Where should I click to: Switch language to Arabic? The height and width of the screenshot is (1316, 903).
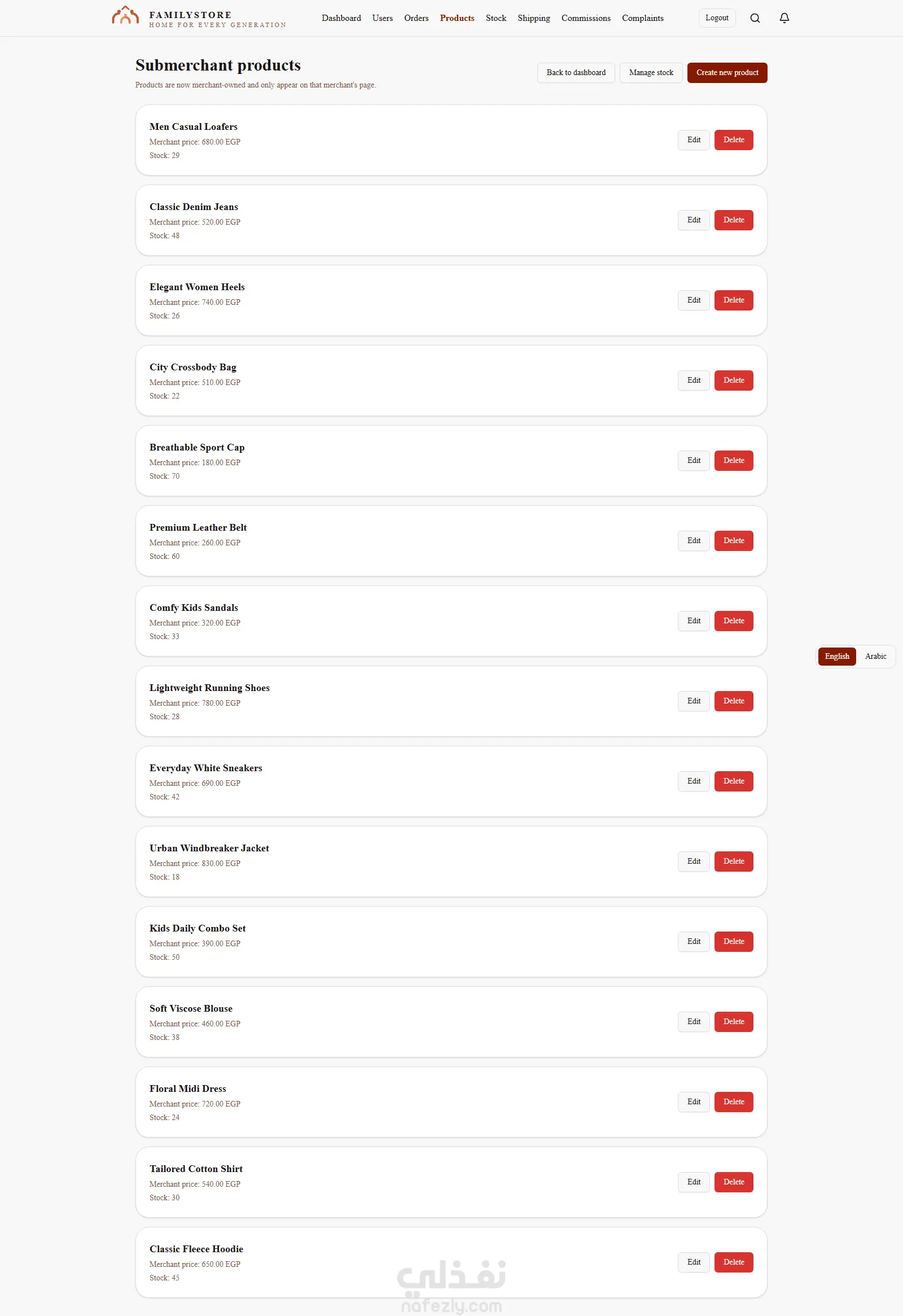click(x=875, y=656)
